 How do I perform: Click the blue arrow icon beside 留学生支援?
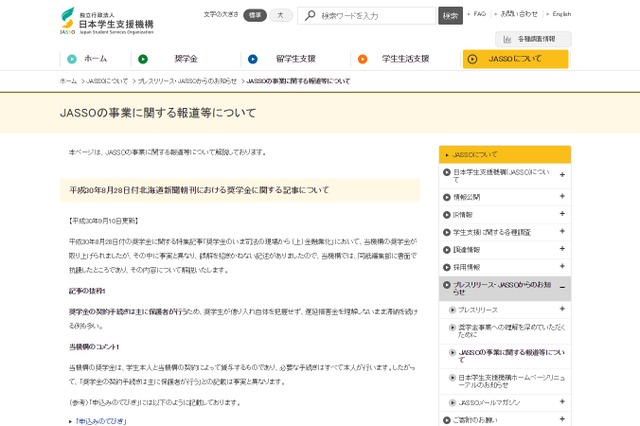pos(252,59)
